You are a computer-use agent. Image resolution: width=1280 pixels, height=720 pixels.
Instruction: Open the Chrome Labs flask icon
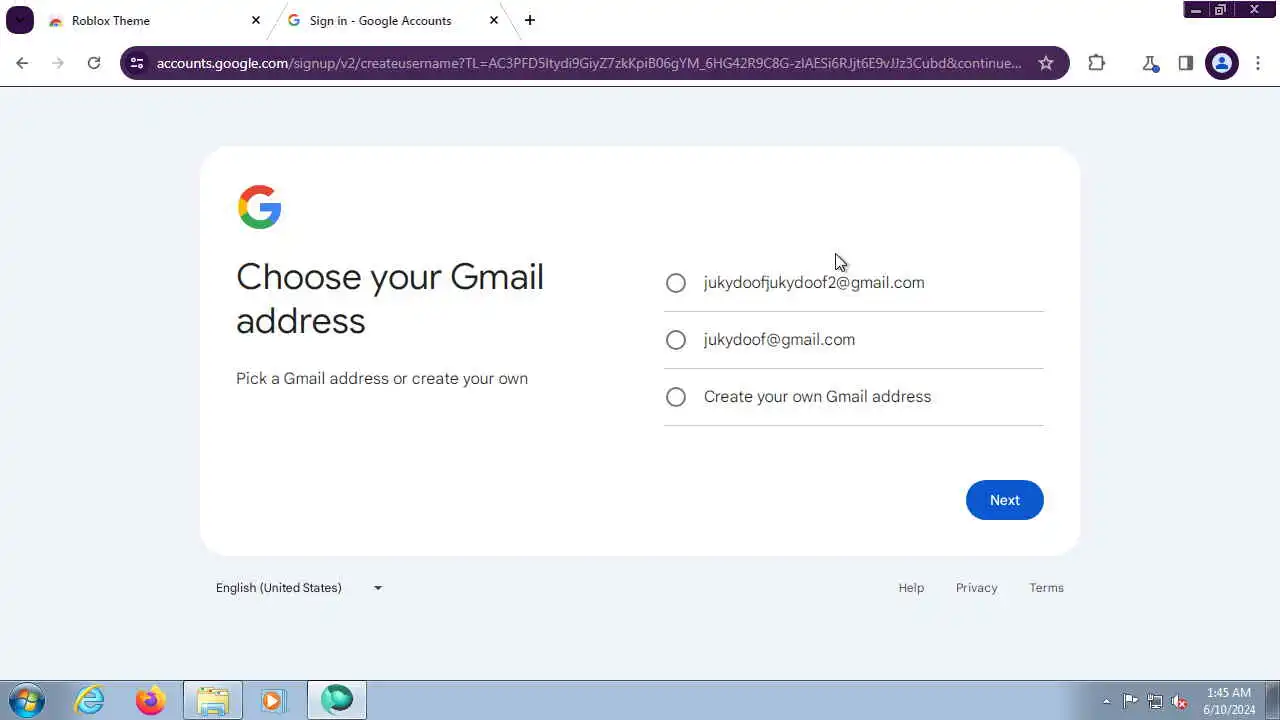[1150, 63]
